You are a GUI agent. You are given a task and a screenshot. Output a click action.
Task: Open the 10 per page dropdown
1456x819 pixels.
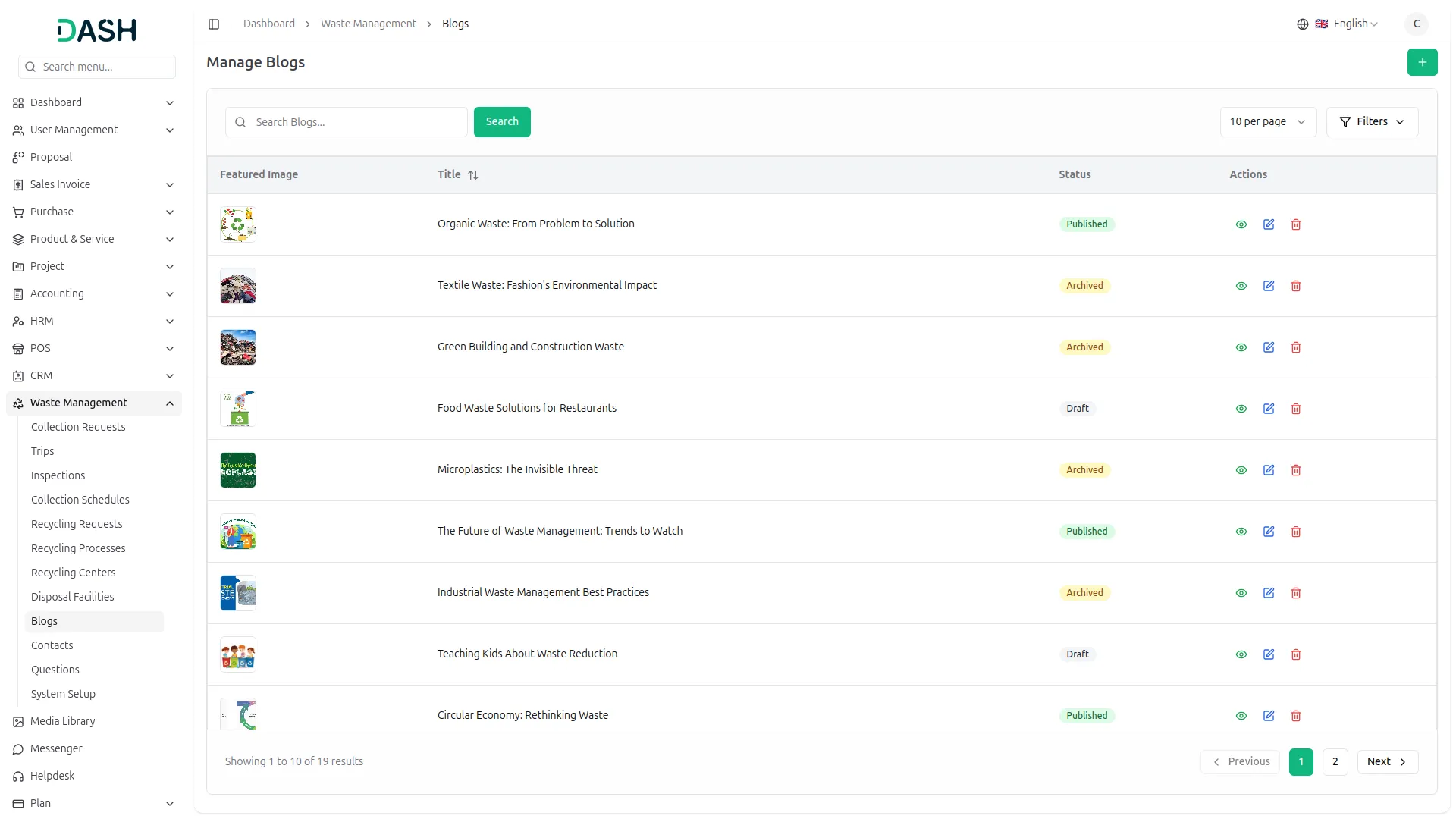point(1267,122)
